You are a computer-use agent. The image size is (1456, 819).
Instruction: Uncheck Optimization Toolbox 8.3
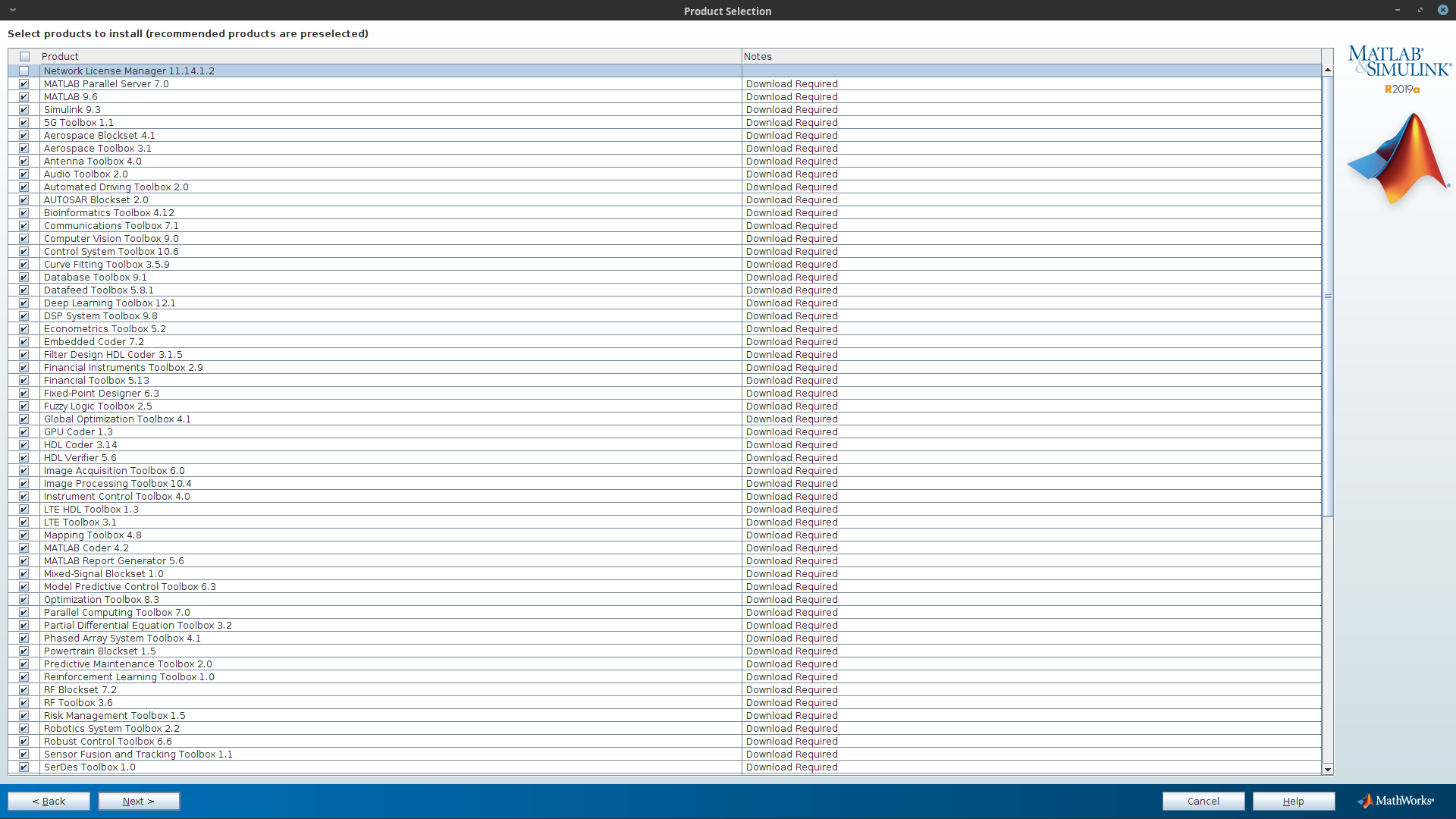coord(24,600)
